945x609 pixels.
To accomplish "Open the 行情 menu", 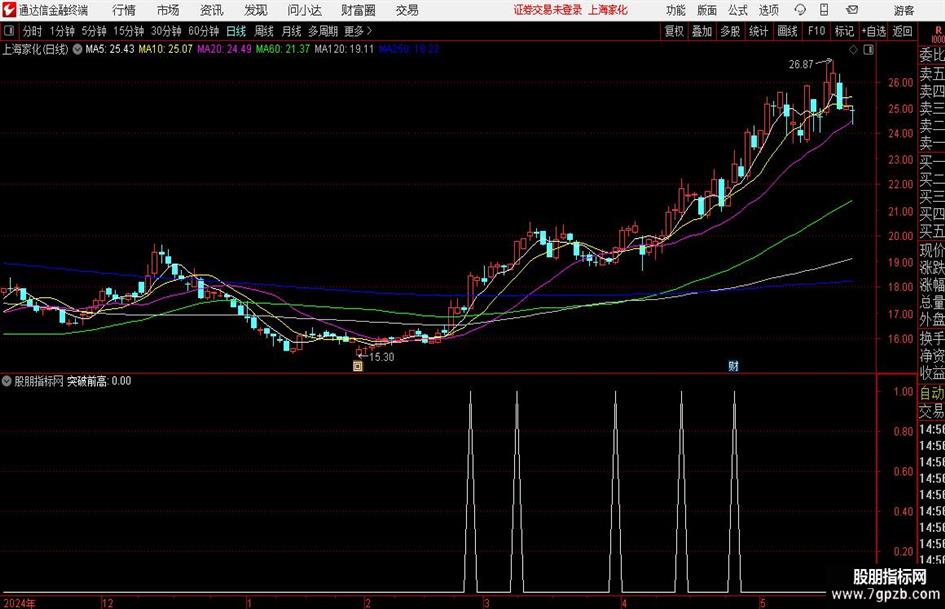I will point(124,10).
